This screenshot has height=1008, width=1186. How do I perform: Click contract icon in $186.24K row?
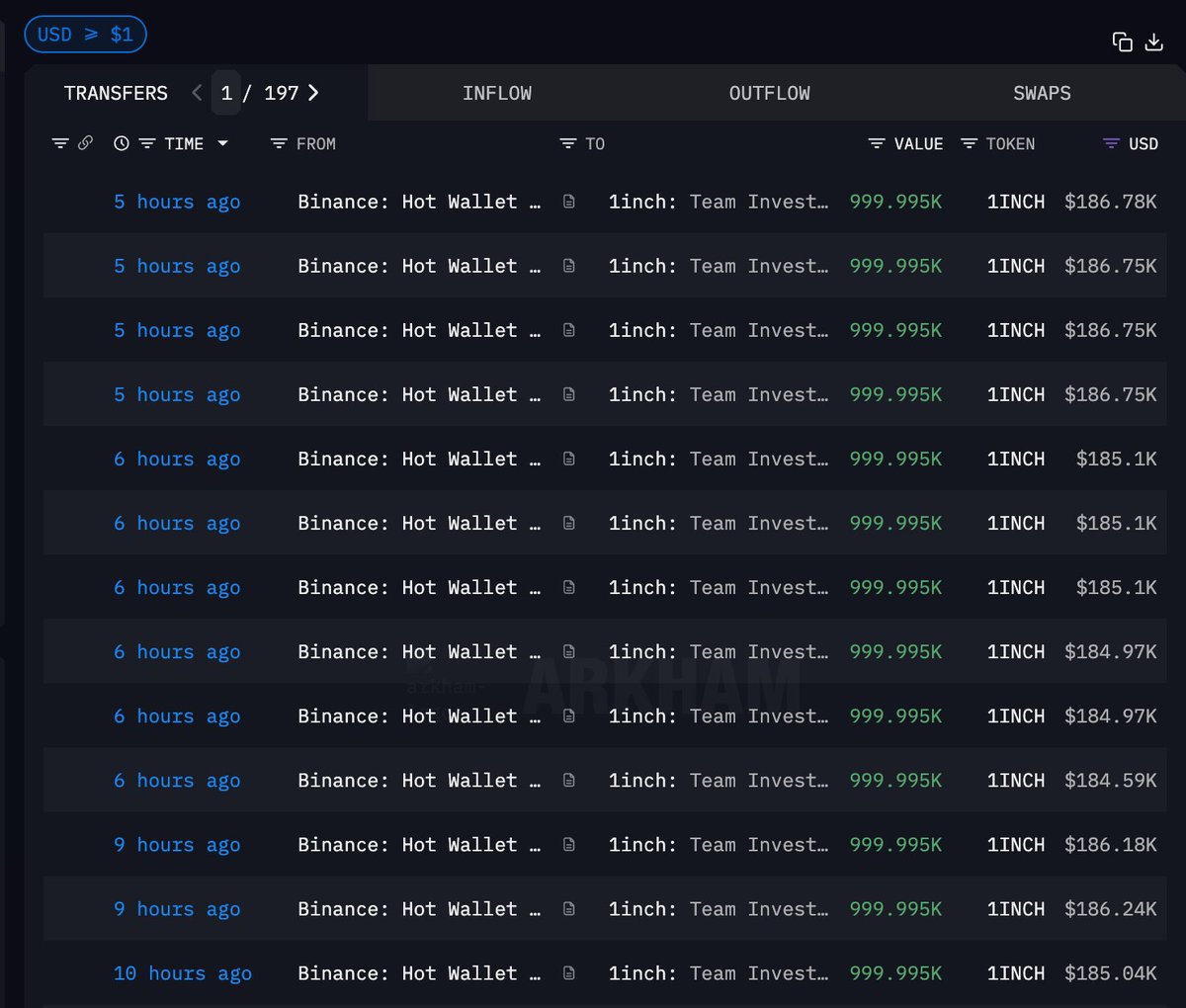click(x=569, y=909)
